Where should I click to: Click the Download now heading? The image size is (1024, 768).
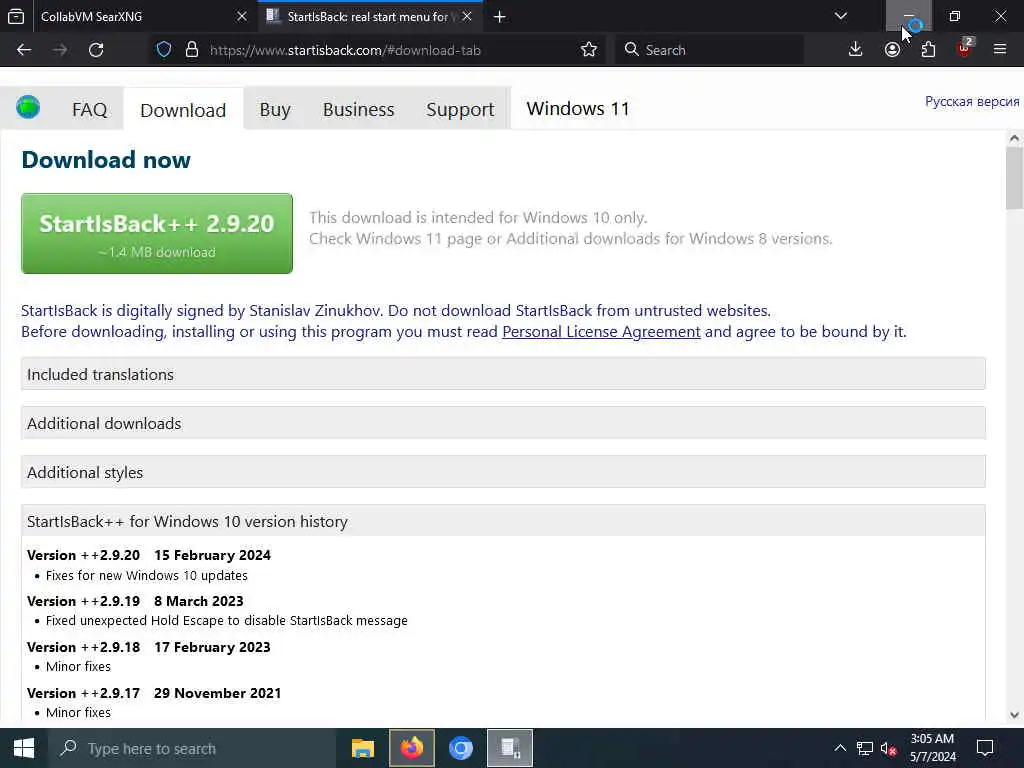tap(106, 160)
